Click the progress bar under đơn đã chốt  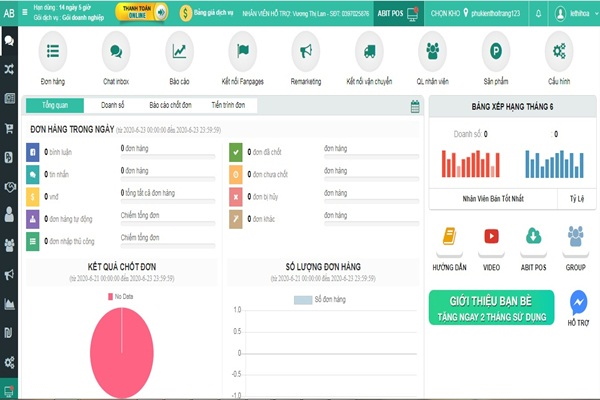pos(372,157)
